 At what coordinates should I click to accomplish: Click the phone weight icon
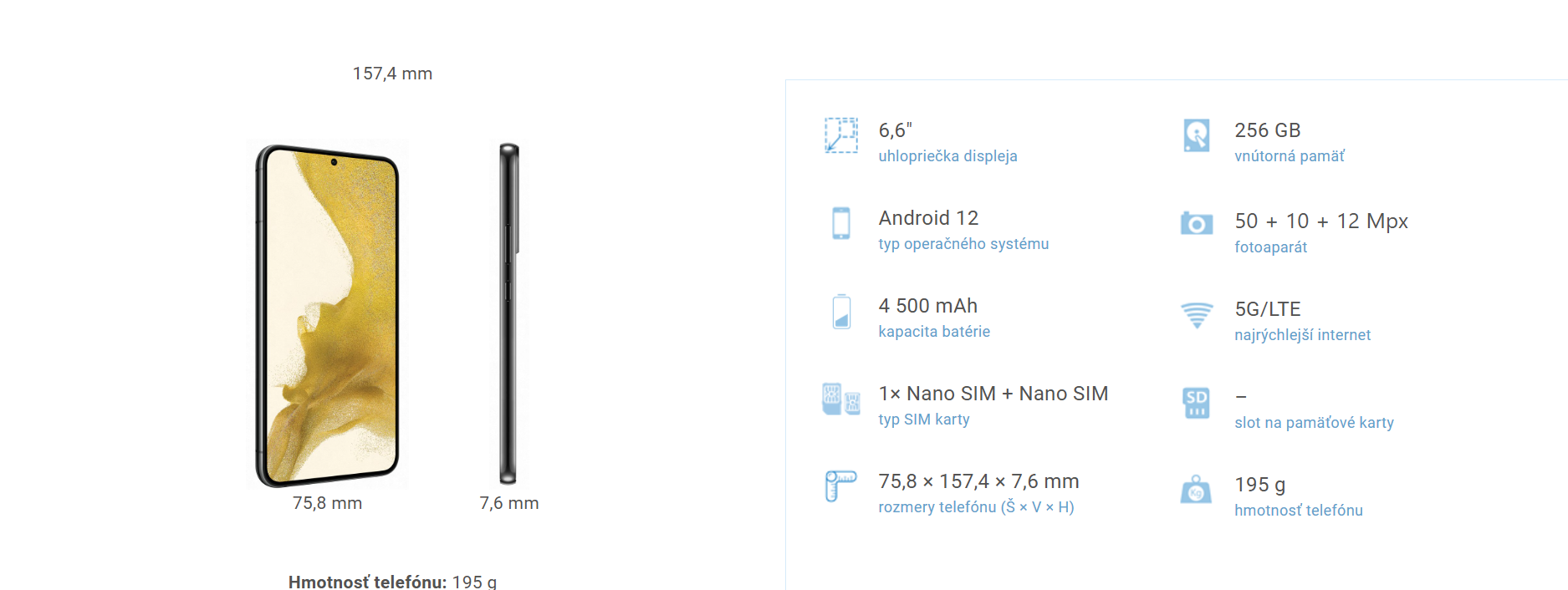coord(1196,491)
